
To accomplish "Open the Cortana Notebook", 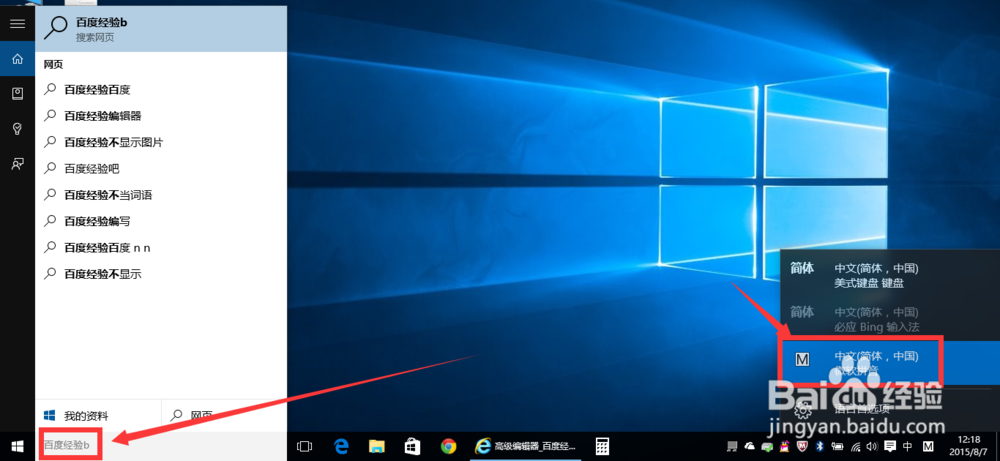I will [x=17, y=94].
